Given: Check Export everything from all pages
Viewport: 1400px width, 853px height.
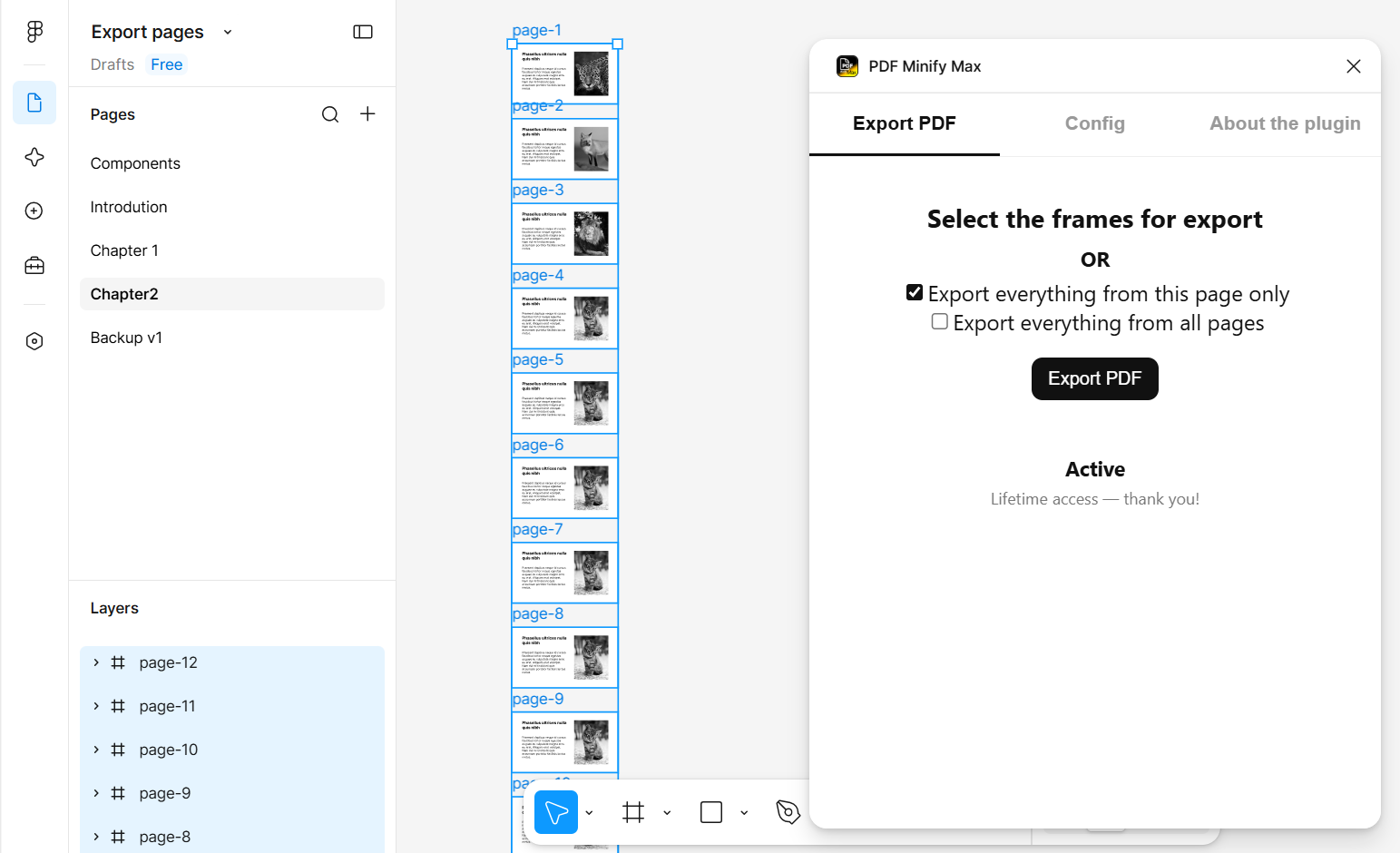Looking at the screenshot, I should [940, 321].
